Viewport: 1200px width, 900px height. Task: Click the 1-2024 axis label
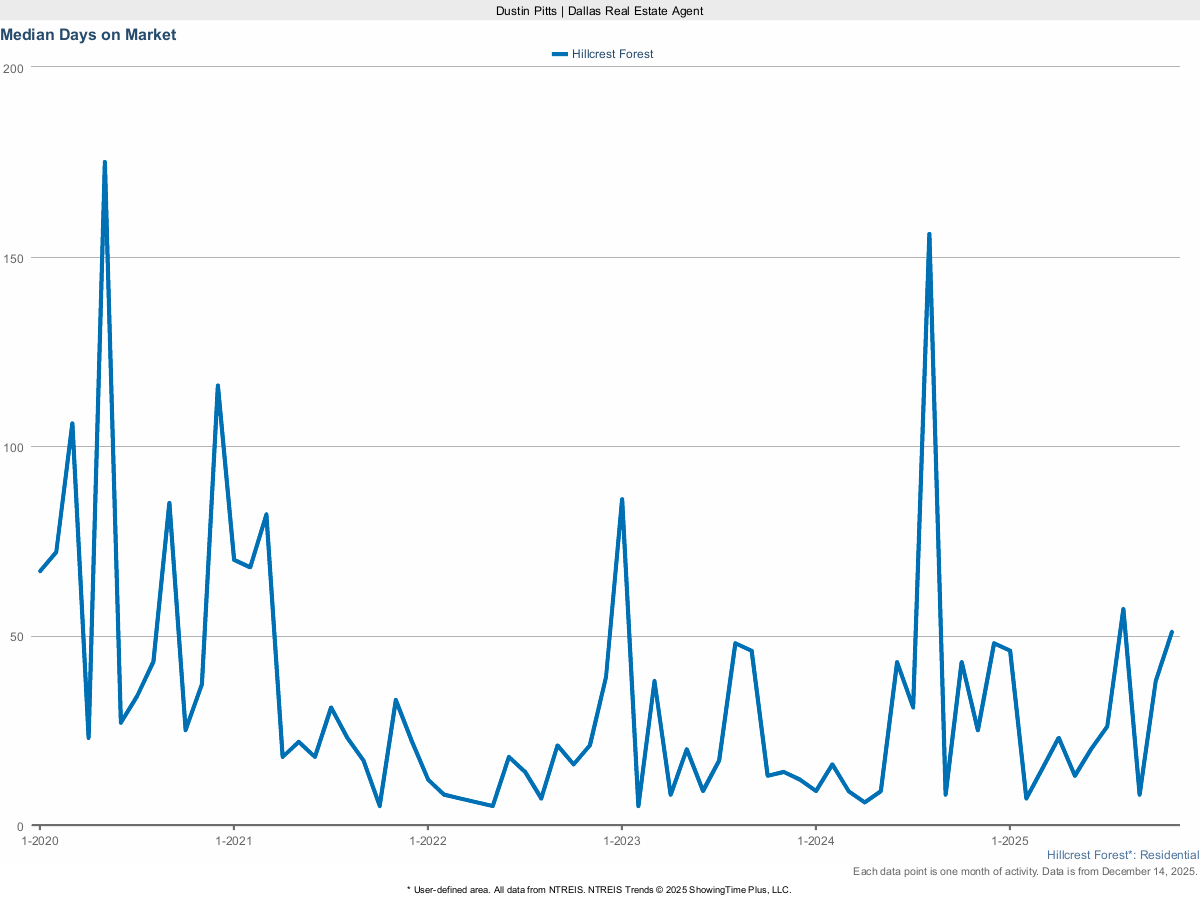tap(817, 841)
